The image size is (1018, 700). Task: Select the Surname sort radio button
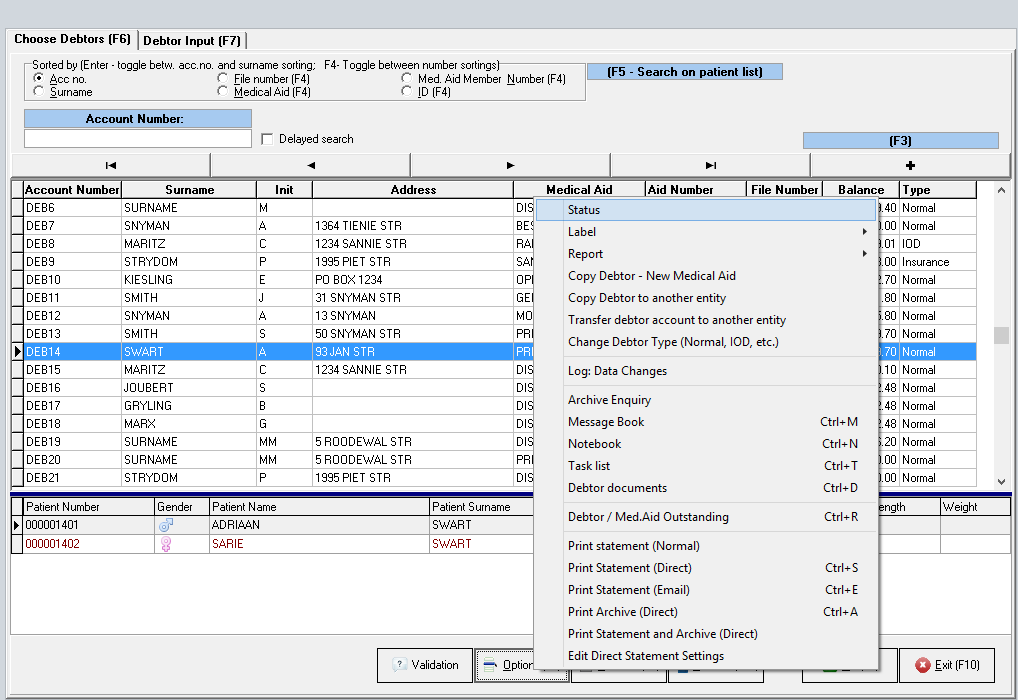pos(39,92)
